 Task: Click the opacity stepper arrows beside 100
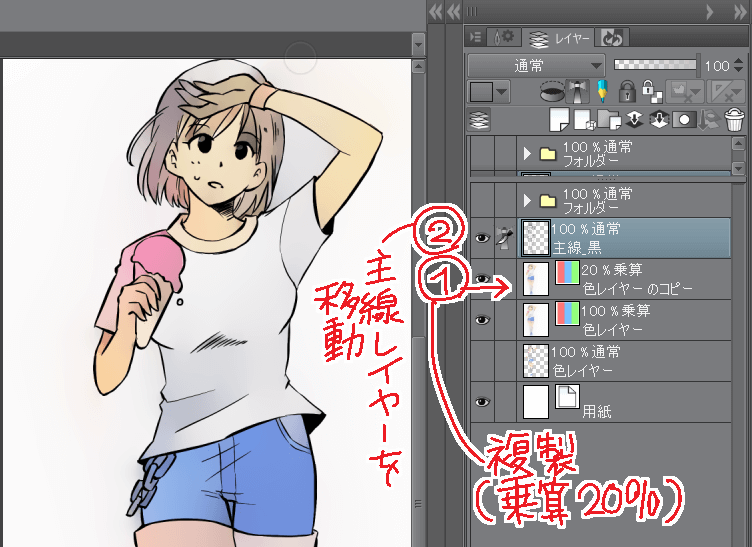point(739,65)
